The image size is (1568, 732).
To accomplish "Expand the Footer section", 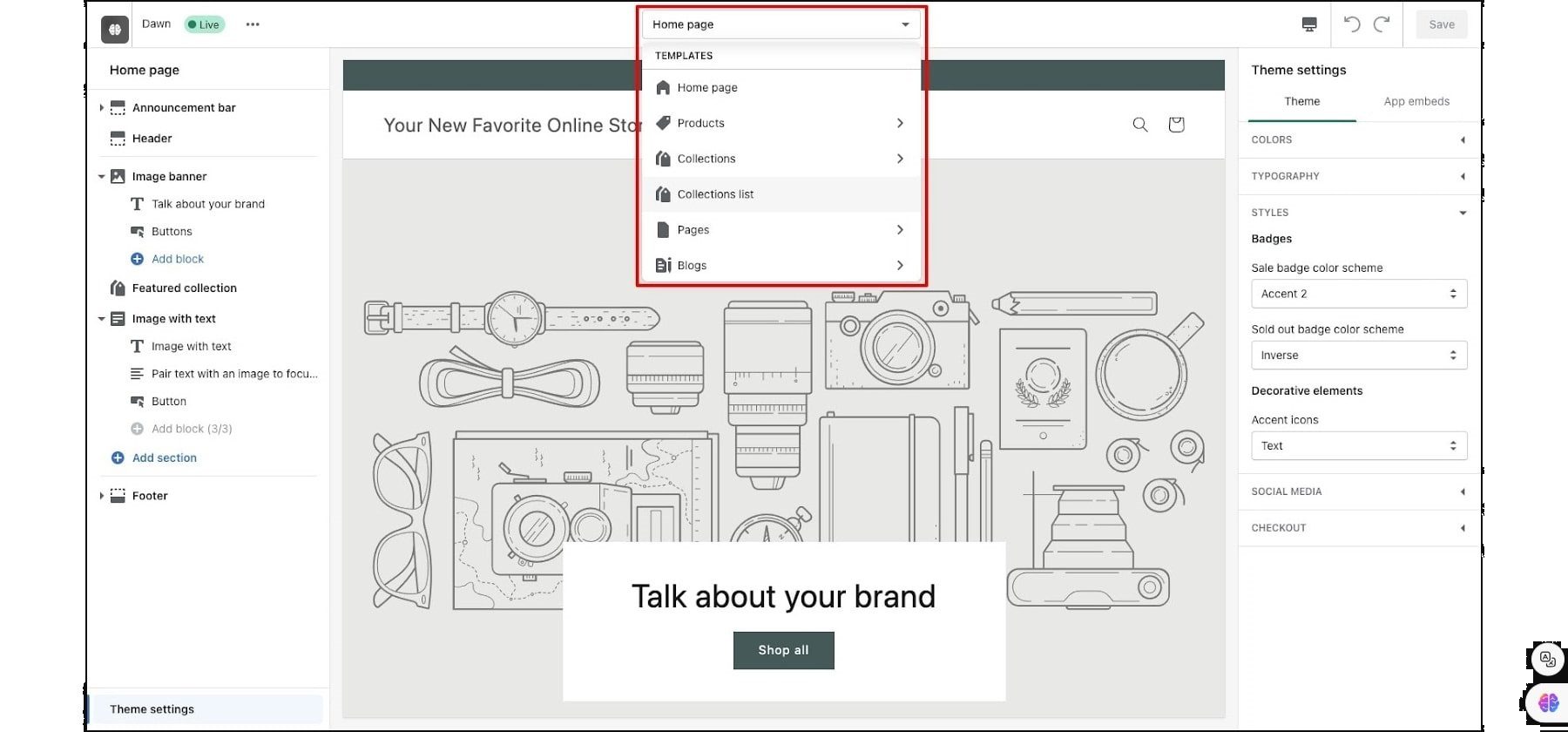I will coord(102,496).
